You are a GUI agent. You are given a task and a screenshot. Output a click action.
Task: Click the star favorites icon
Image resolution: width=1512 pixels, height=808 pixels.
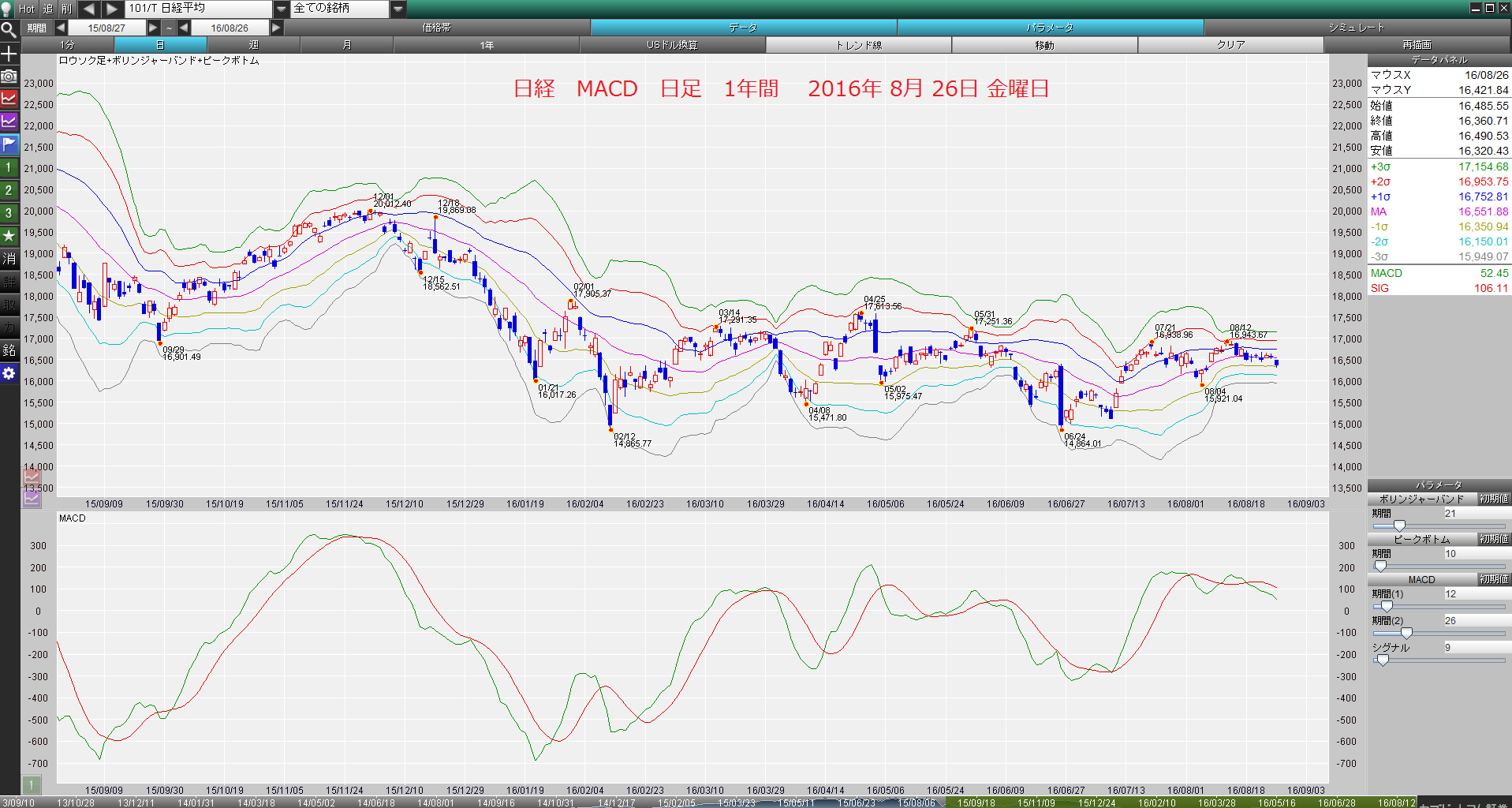9,236
